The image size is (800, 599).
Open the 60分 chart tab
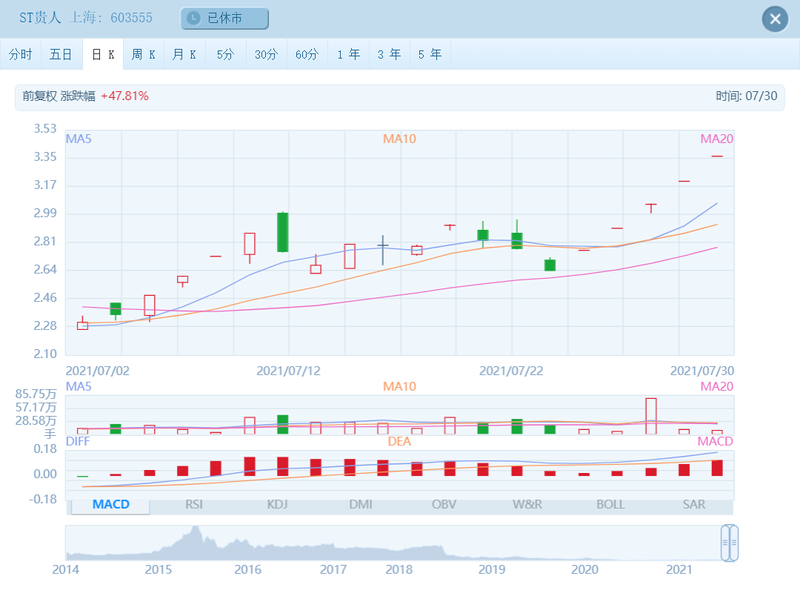307,54
